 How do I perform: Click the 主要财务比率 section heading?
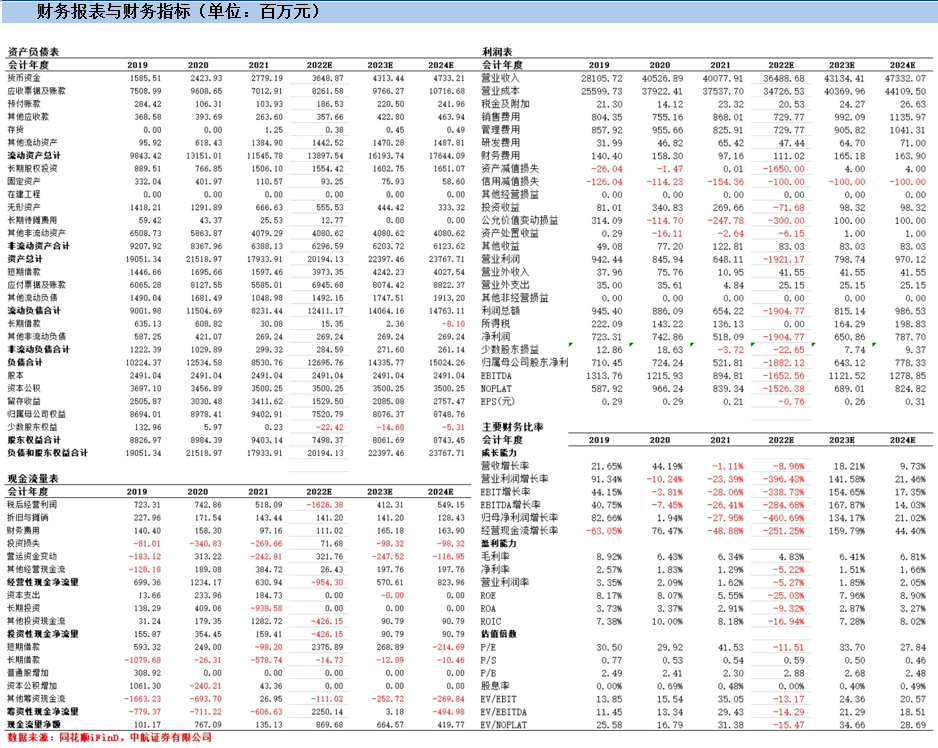coord(513,427)
